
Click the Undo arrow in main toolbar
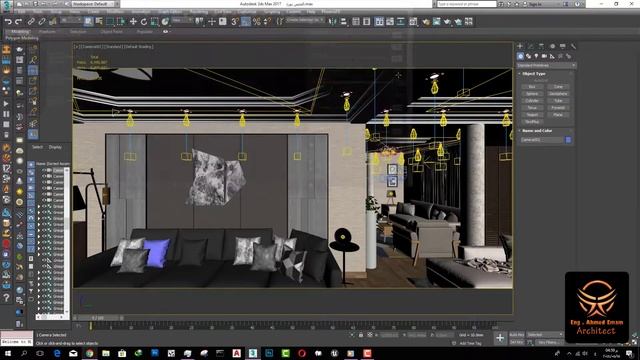coord(8,22)
